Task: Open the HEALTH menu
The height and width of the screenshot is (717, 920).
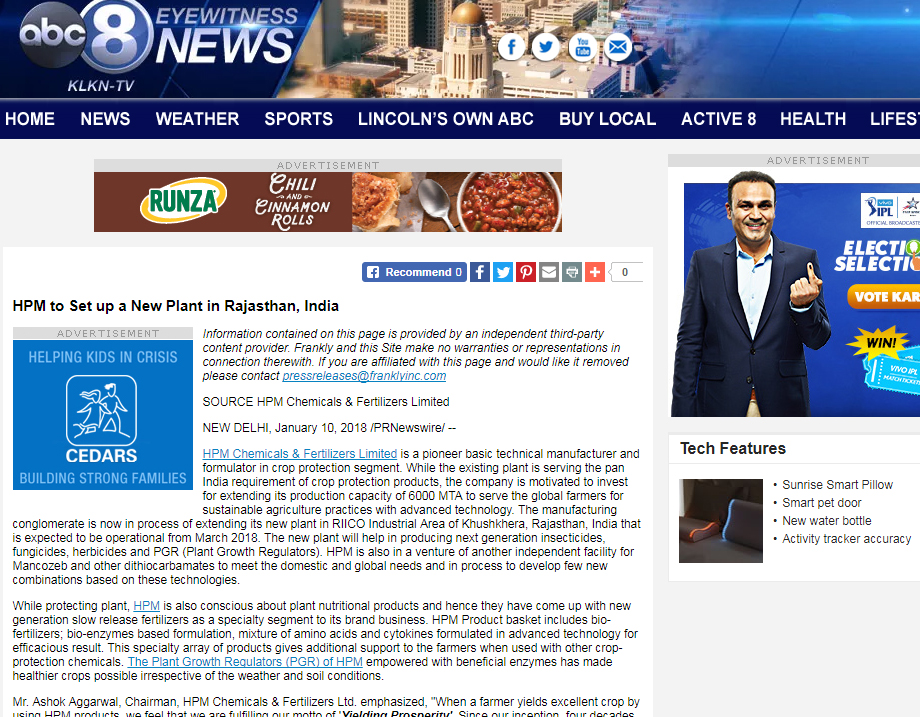Action: point(813,119)
